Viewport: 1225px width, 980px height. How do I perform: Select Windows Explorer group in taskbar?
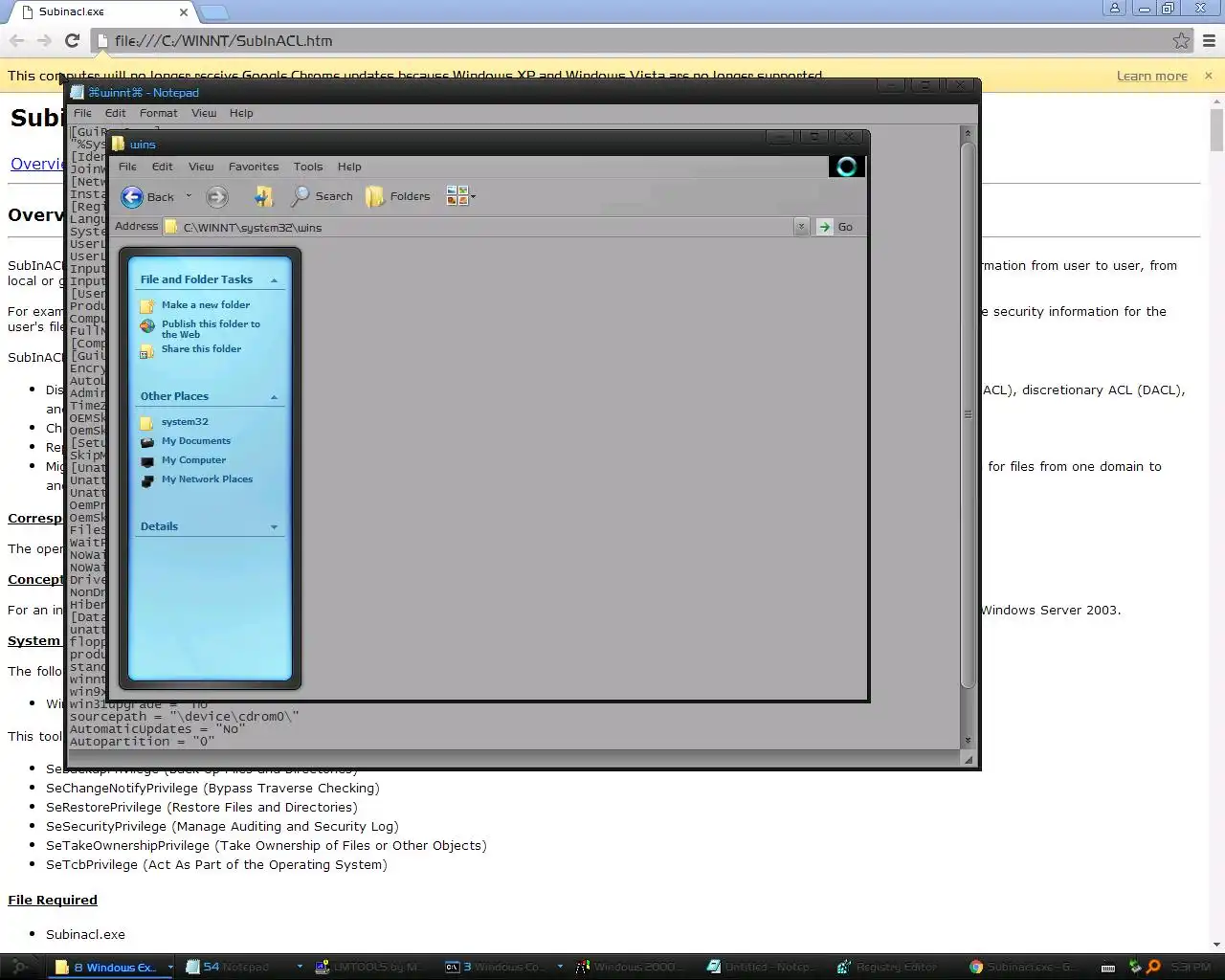pos(110,967)
